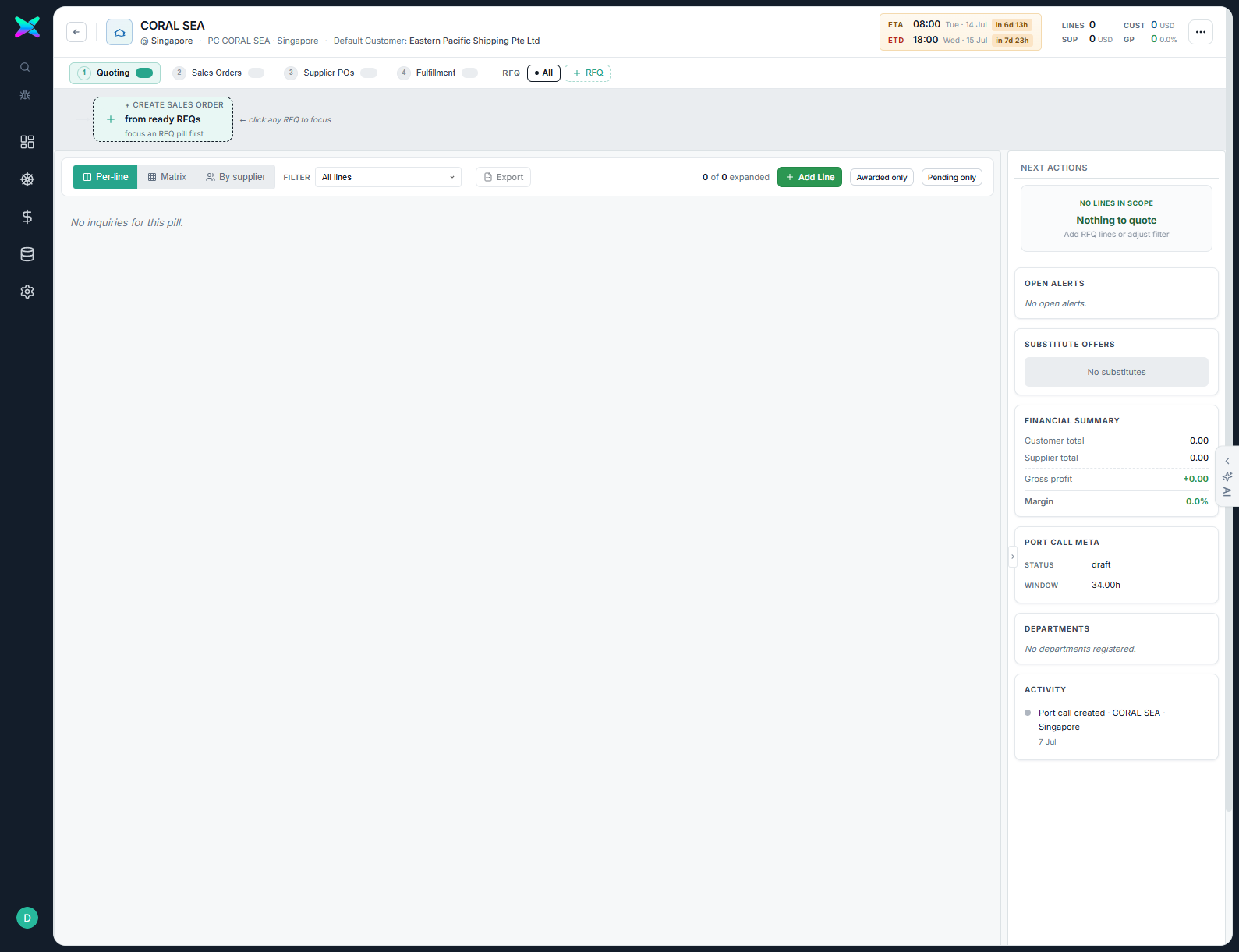Click the Add Line button

(809, 177)
